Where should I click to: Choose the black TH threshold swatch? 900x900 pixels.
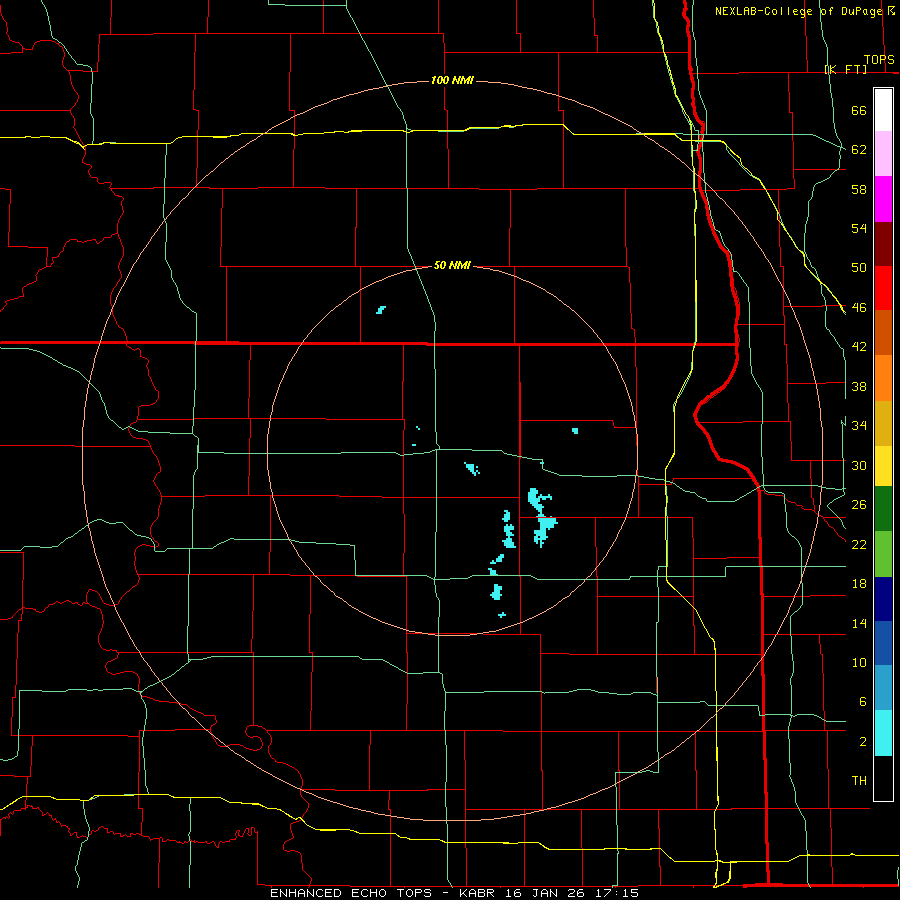point(883,778)
